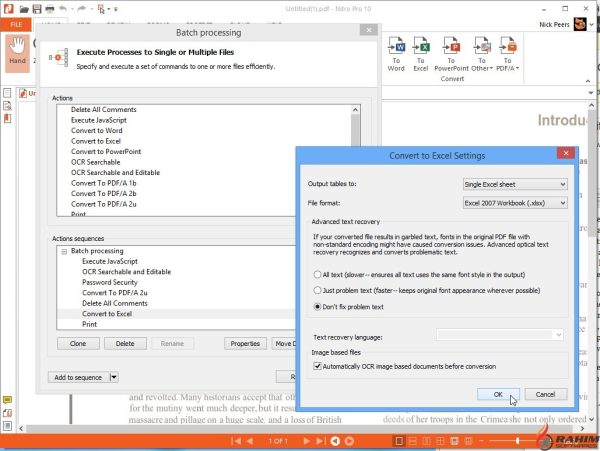Switch to facing continuous view in status bar

(x=440, y=441)
